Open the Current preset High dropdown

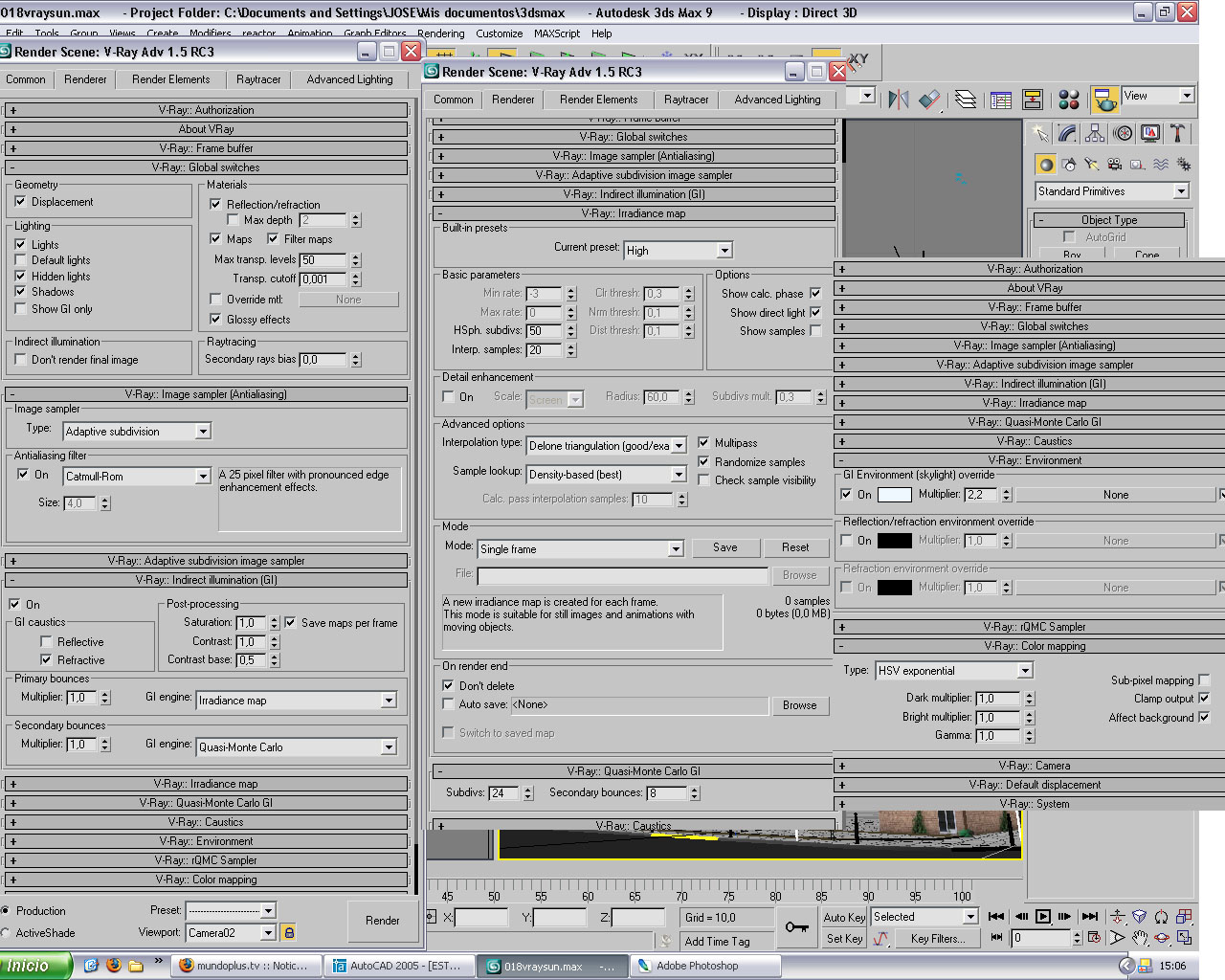[679, 250]
